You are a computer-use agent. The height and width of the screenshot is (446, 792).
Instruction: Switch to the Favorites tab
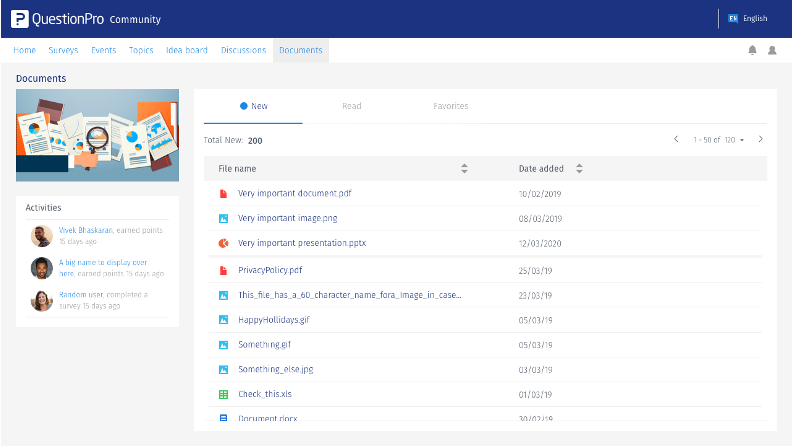click(x=451, y=106)
